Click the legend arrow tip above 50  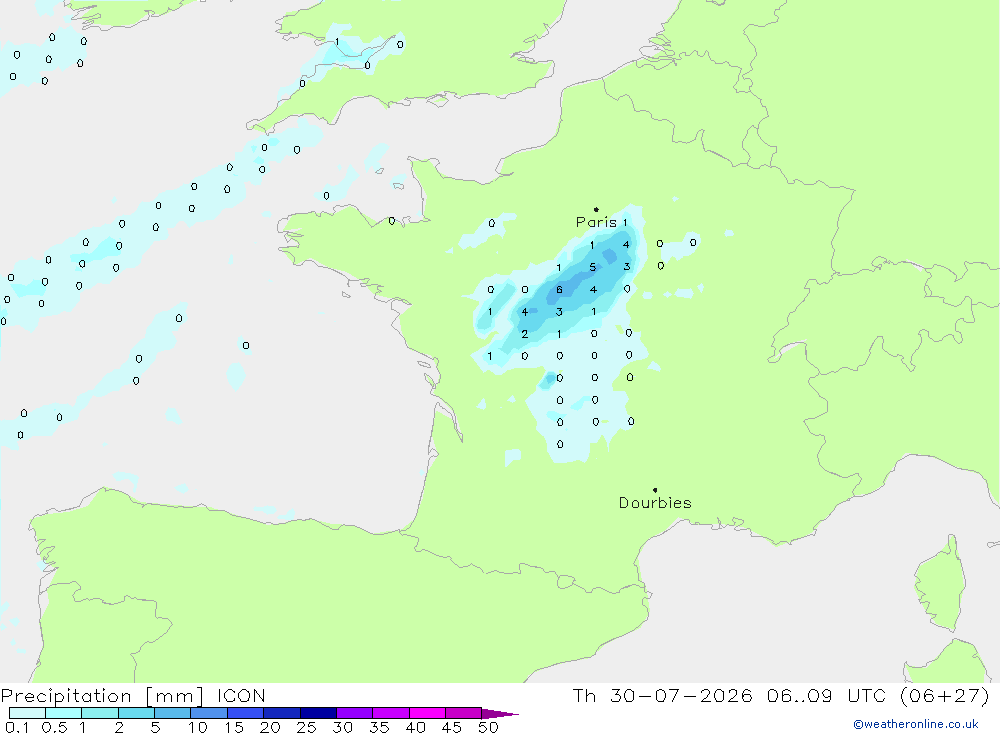(500, 714)
